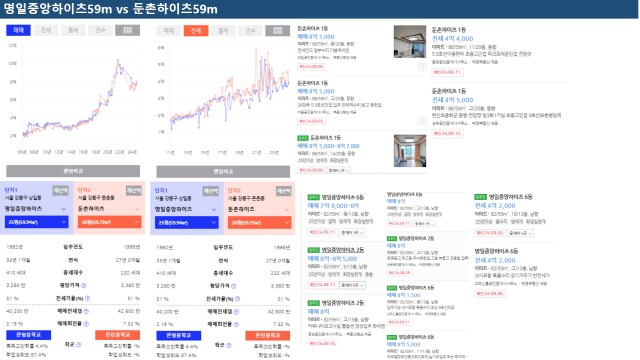640x360 pixels.
Task: Bookmark the 둔촌하이츠 1동 listing confirmed 24.09.06
Action: (x=422, y=67)
